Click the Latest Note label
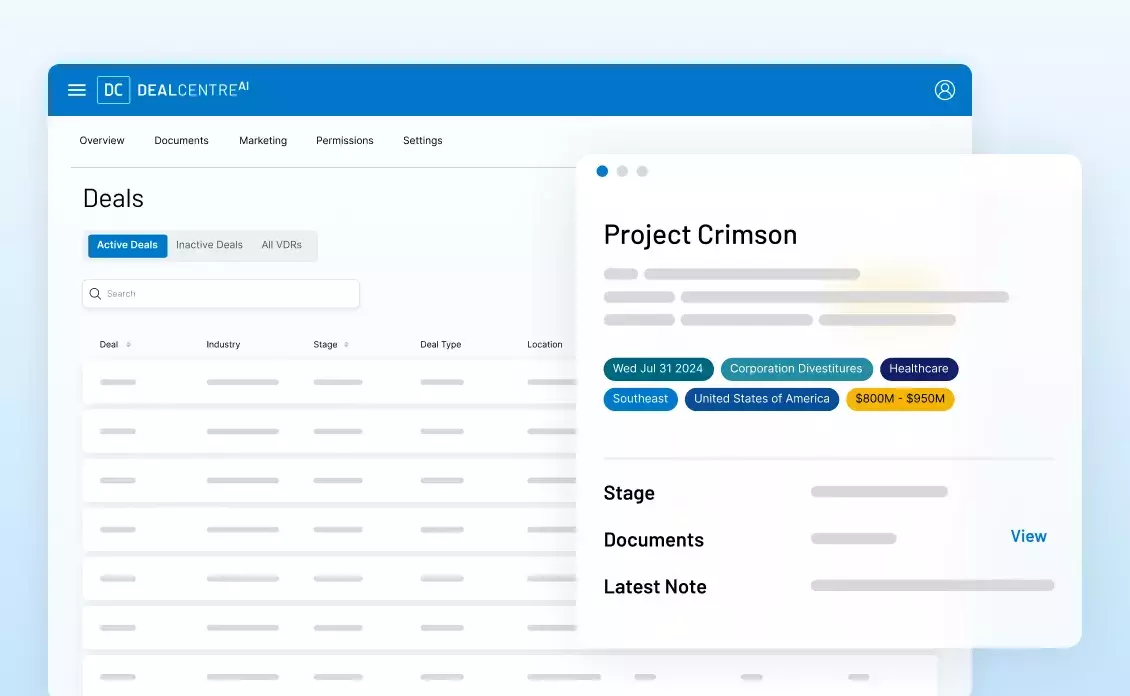This screenshot has height=696, width=1130. pos(655,586)
